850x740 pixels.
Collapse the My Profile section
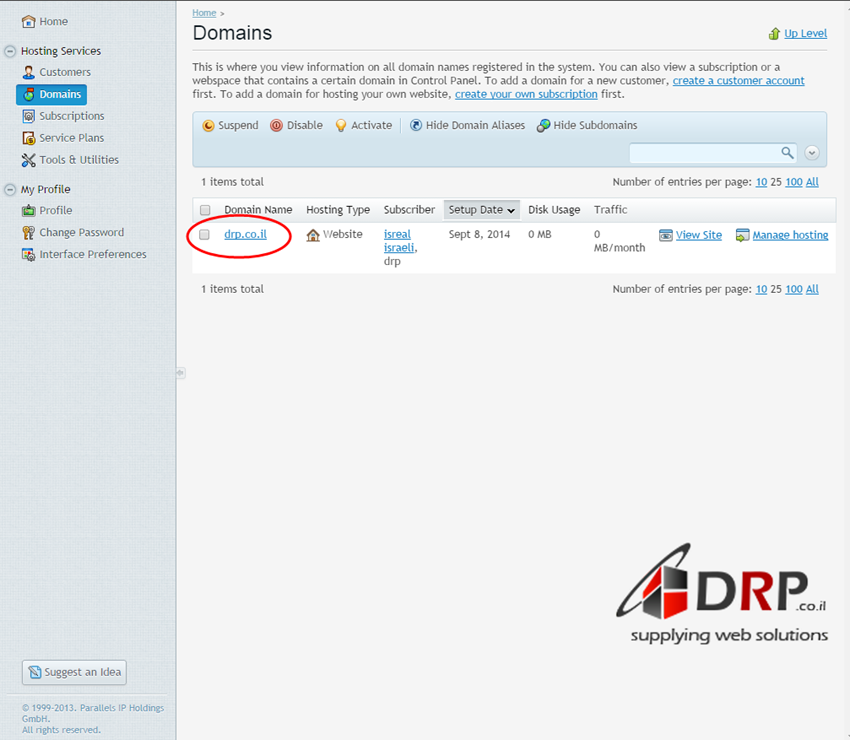10,189
